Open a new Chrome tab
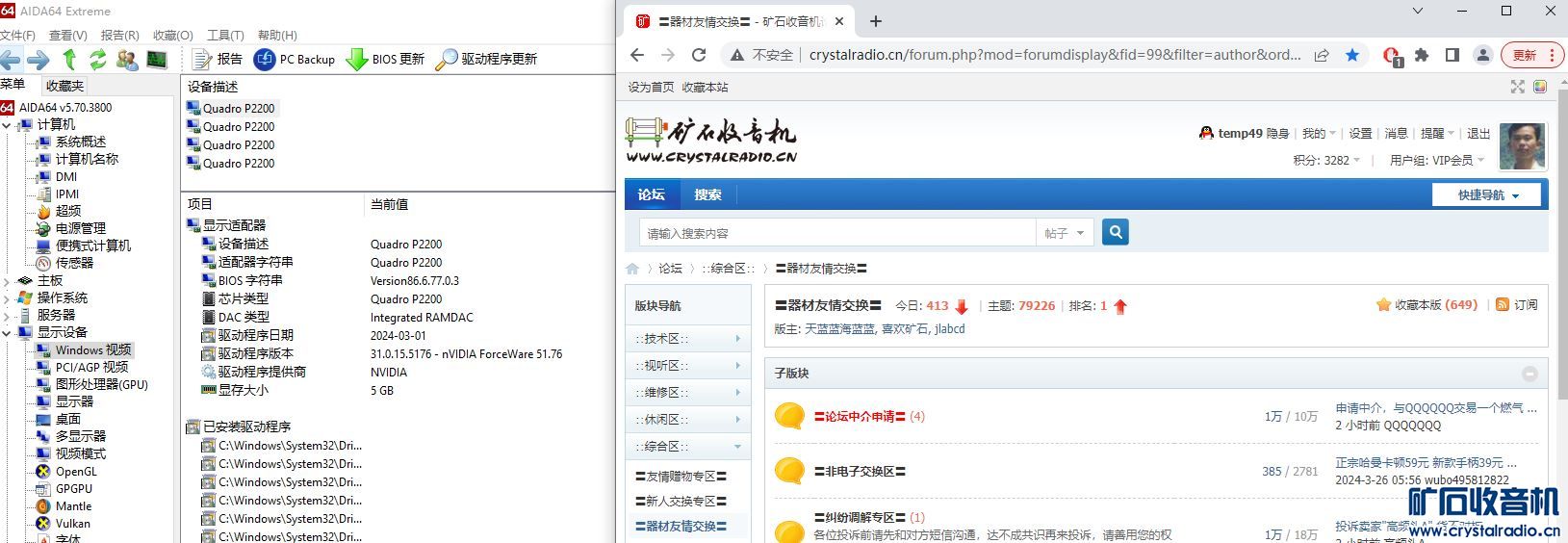 point(876,21)
